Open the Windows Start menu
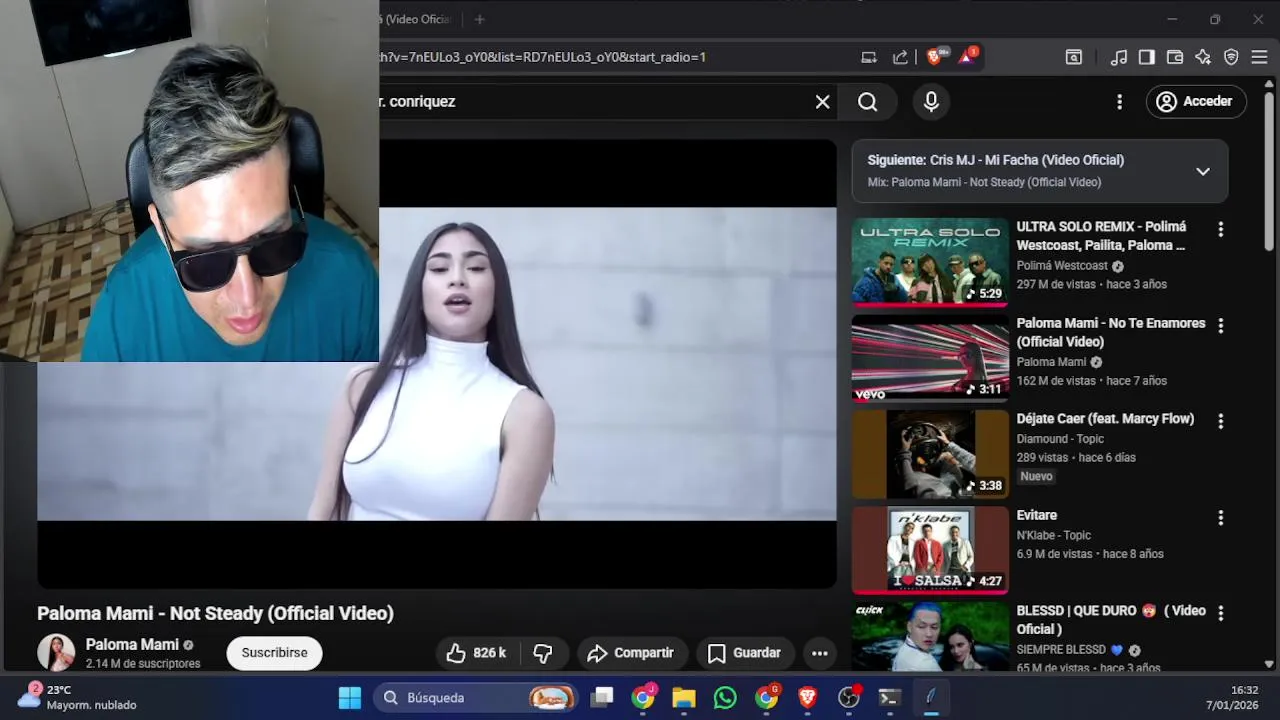The width and height of the screenshot is (1280, 720). (x=350, y=698)
